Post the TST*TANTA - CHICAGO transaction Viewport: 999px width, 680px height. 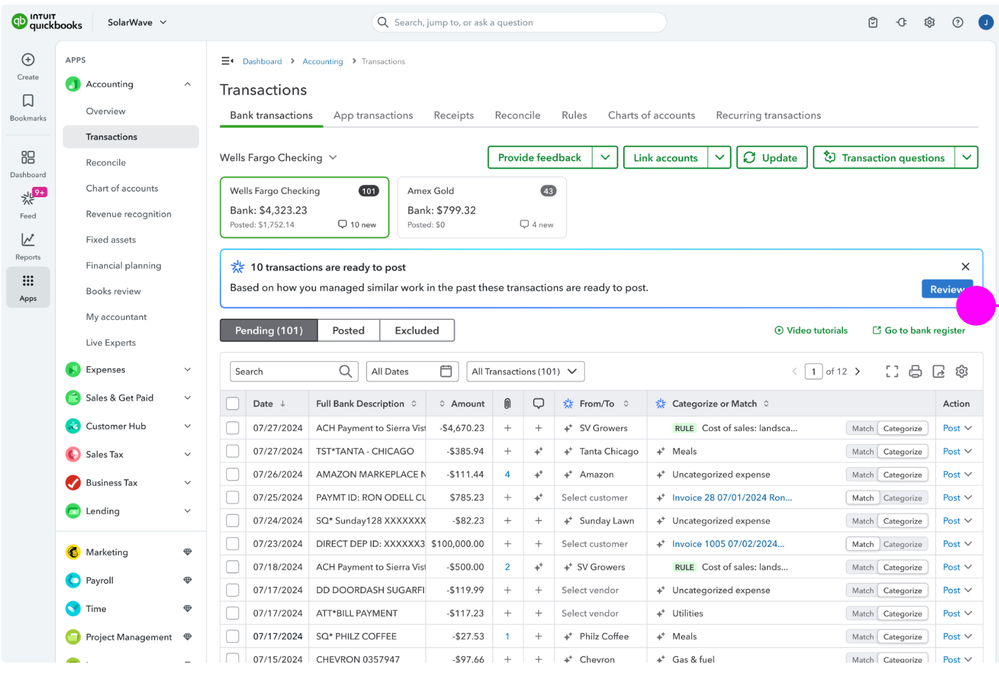951,451
